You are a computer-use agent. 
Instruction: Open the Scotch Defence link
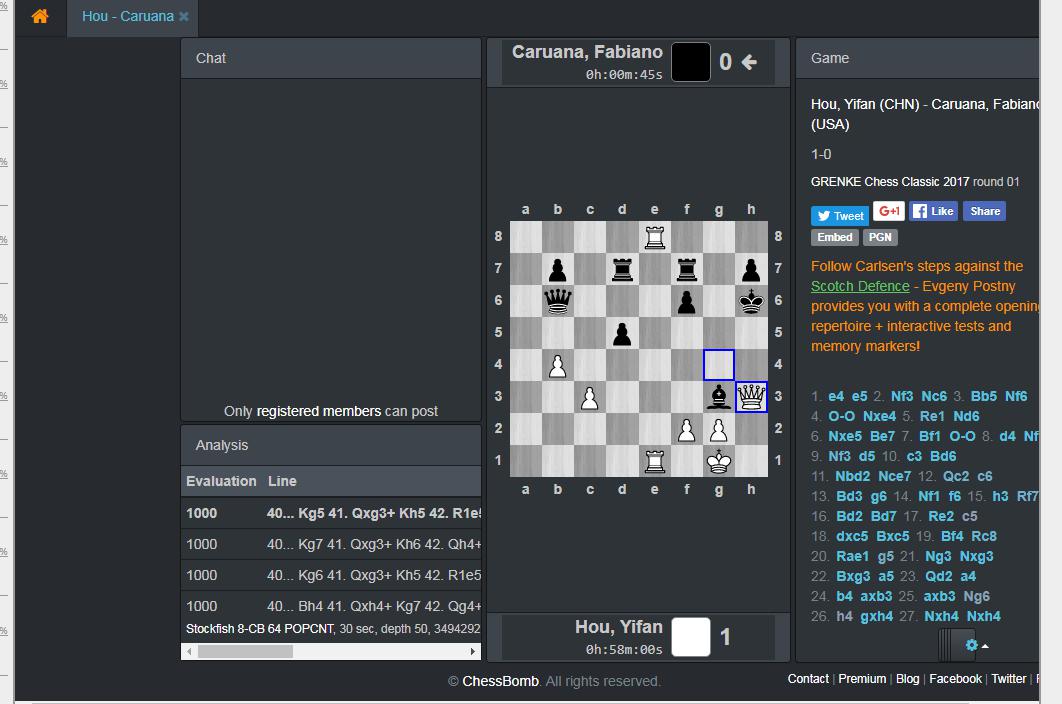pos(860,286)
